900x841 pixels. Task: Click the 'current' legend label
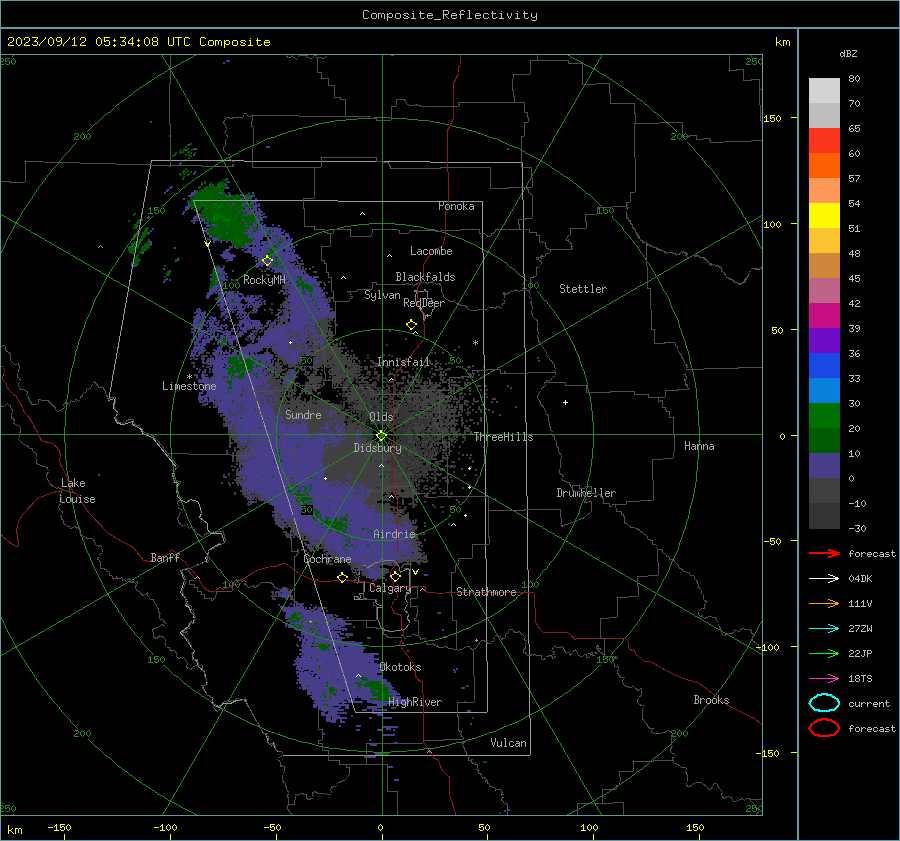tap(869, 703)
